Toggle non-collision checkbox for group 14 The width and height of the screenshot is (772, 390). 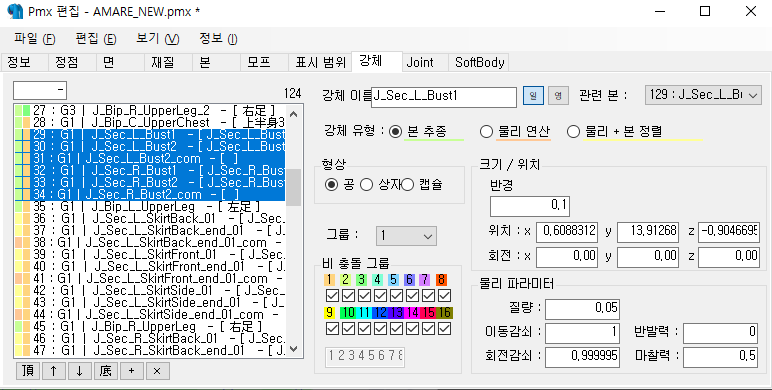[412, 329]
